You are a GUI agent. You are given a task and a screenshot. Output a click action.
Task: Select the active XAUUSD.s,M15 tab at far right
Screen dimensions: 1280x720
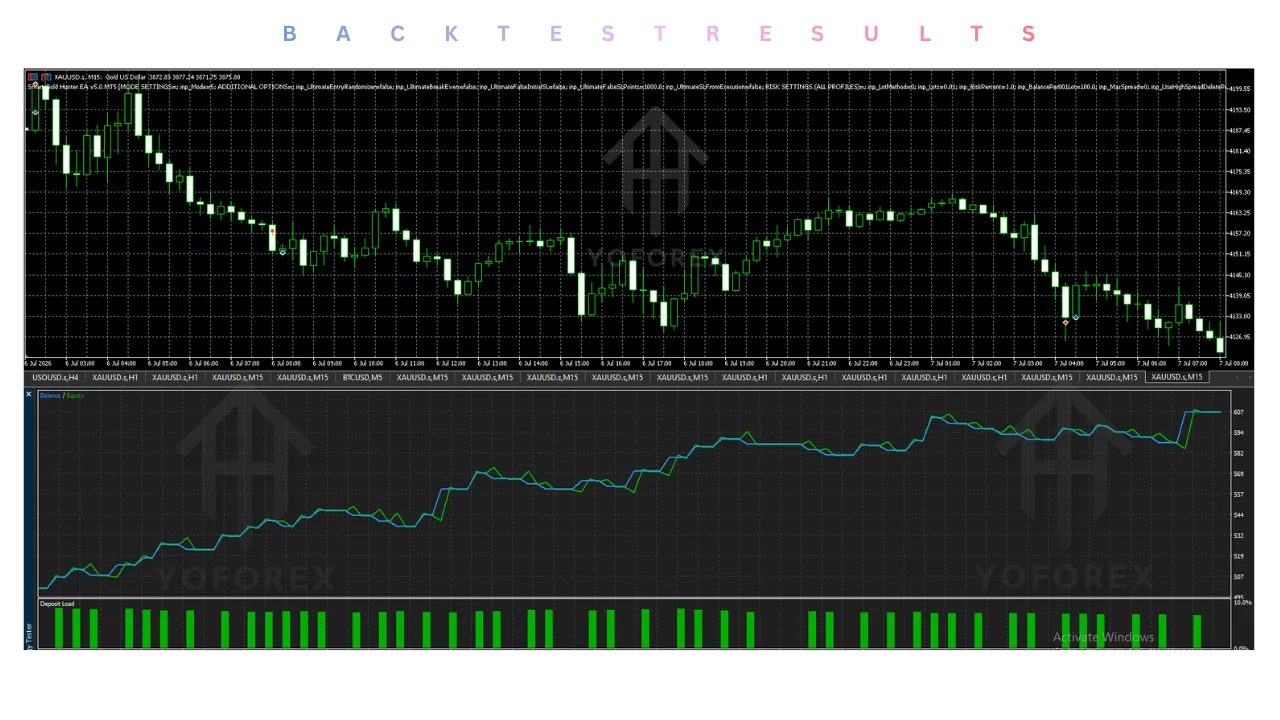[1177, 377]
